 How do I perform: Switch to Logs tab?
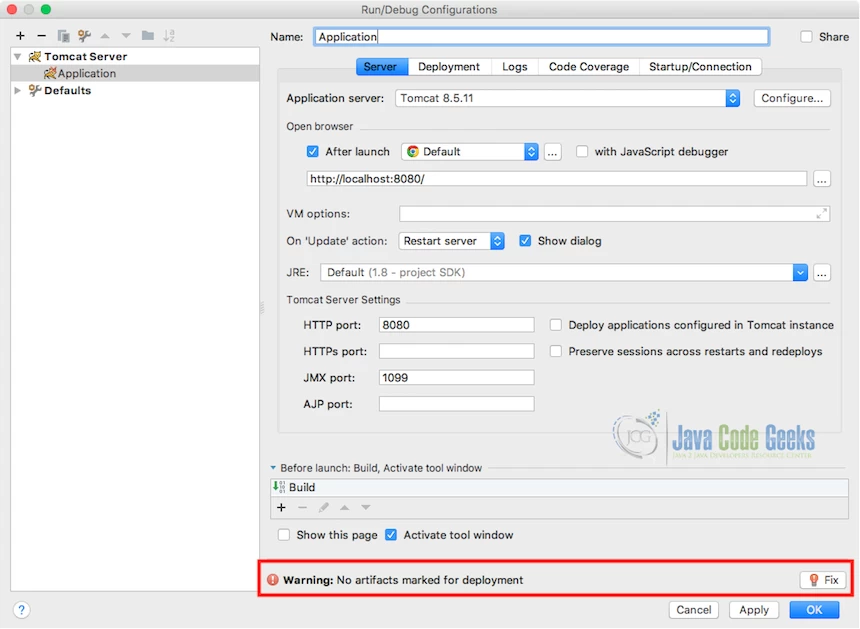(x=514, y=67)
